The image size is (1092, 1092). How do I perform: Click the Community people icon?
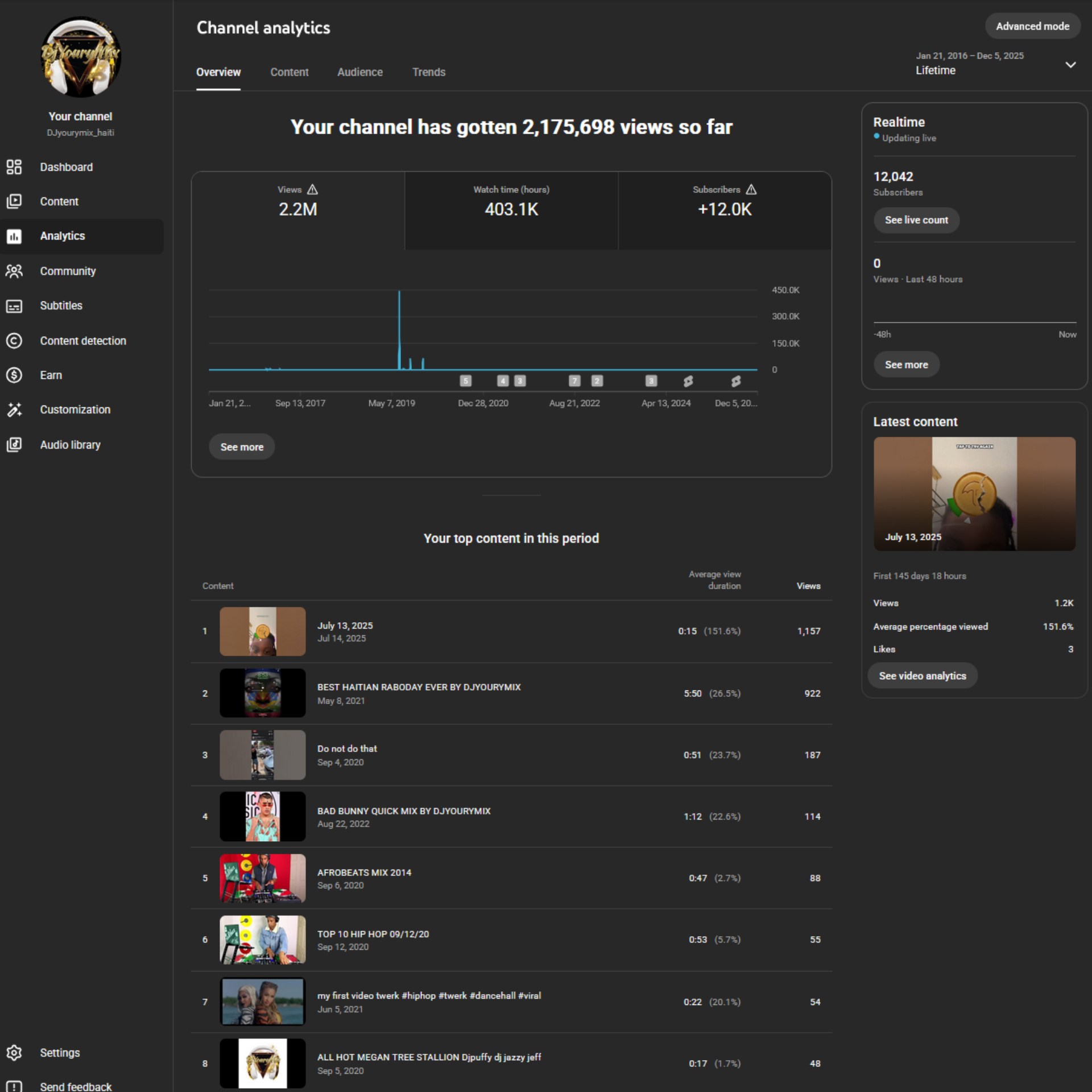tap(14, 271)
